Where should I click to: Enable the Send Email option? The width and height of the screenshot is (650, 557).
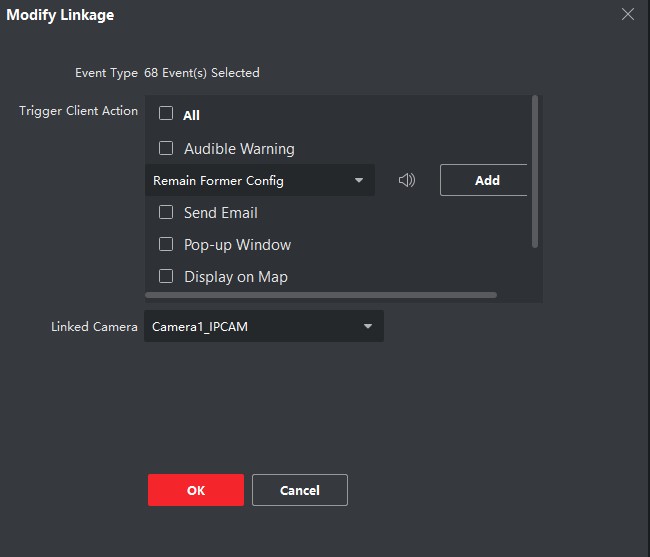[166, 212]
